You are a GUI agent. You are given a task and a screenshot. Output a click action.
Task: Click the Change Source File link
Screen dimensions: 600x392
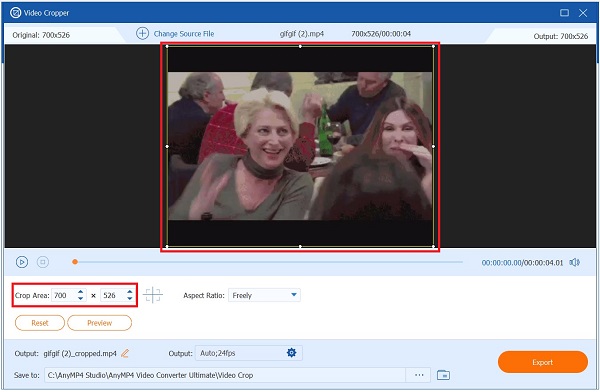(184, 34)
